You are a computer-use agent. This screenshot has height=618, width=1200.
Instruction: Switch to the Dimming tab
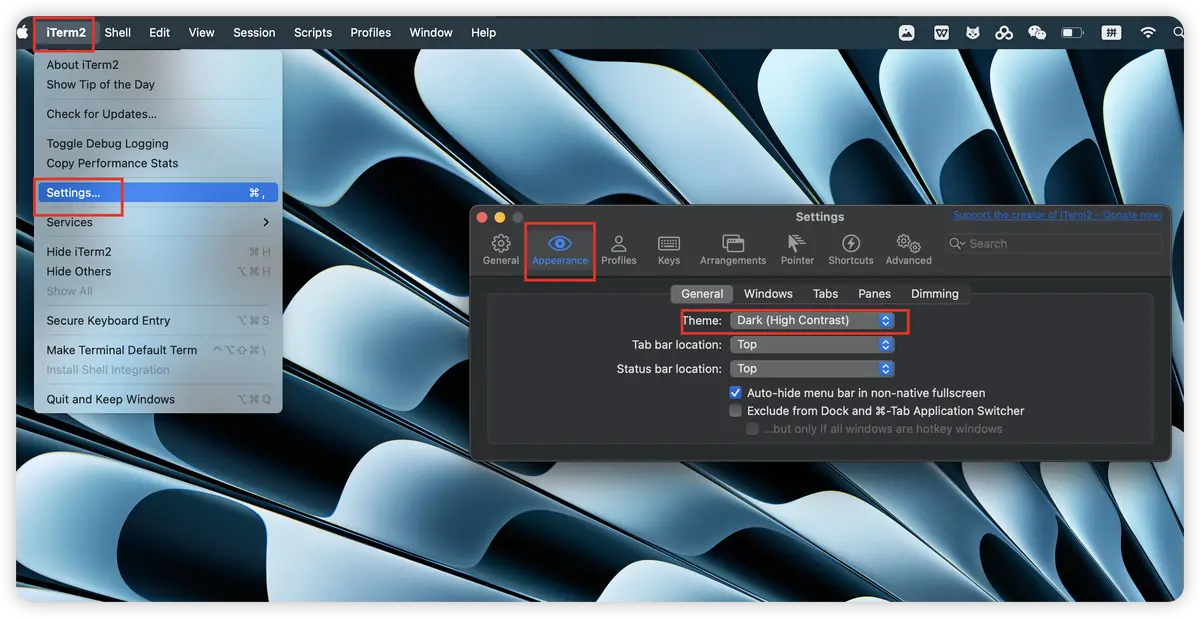(x=935, y=294)
